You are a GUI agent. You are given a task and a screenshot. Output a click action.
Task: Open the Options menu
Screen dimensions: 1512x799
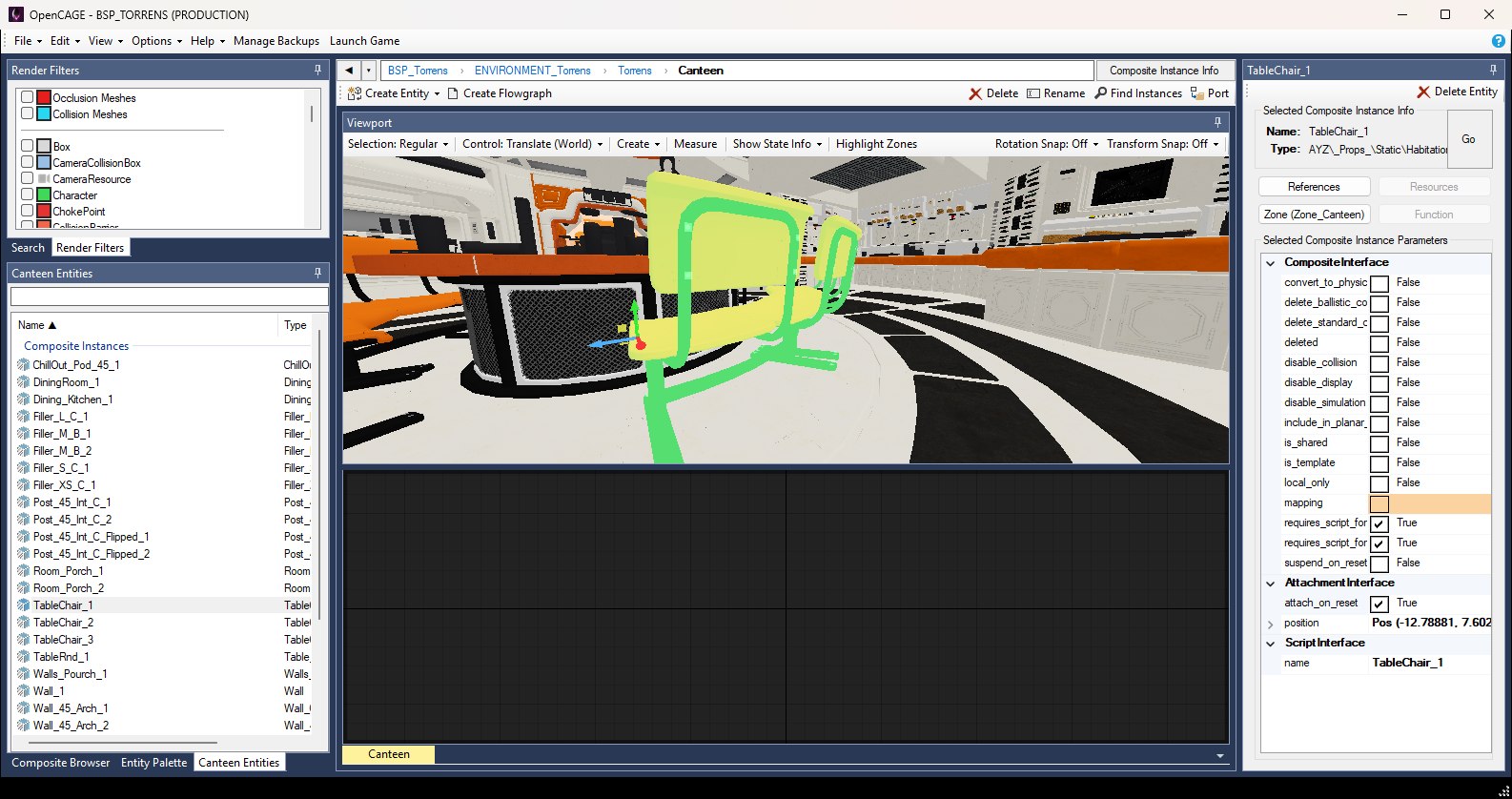point(157,41)
